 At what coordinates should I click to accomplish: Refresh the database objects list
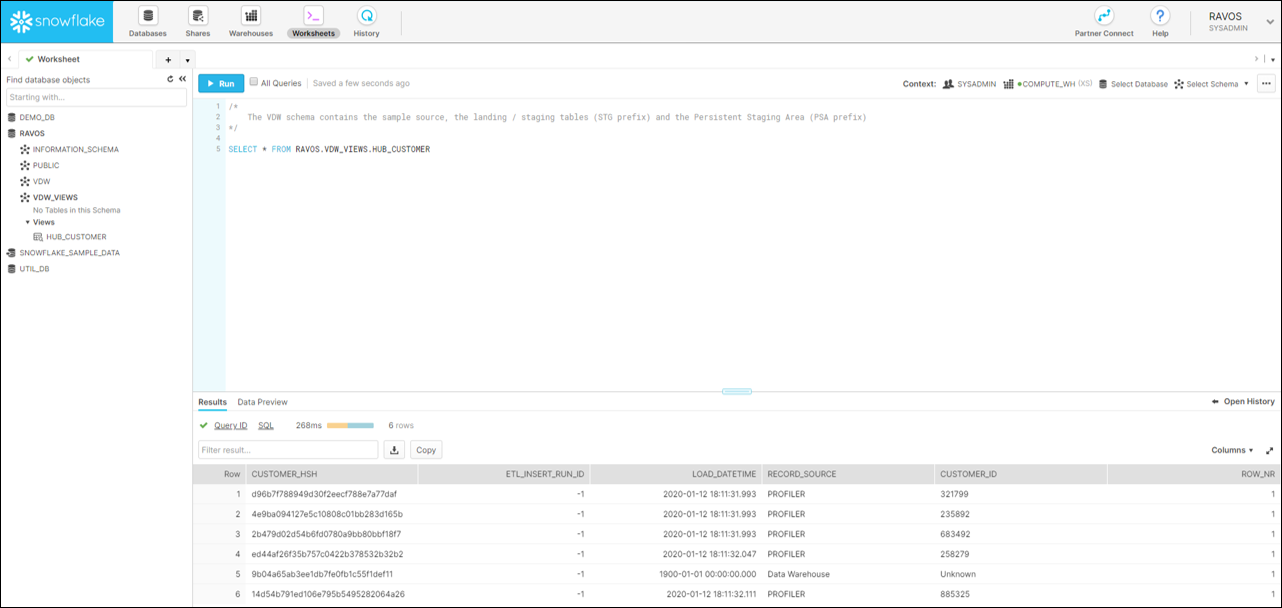tap(169, 78)
